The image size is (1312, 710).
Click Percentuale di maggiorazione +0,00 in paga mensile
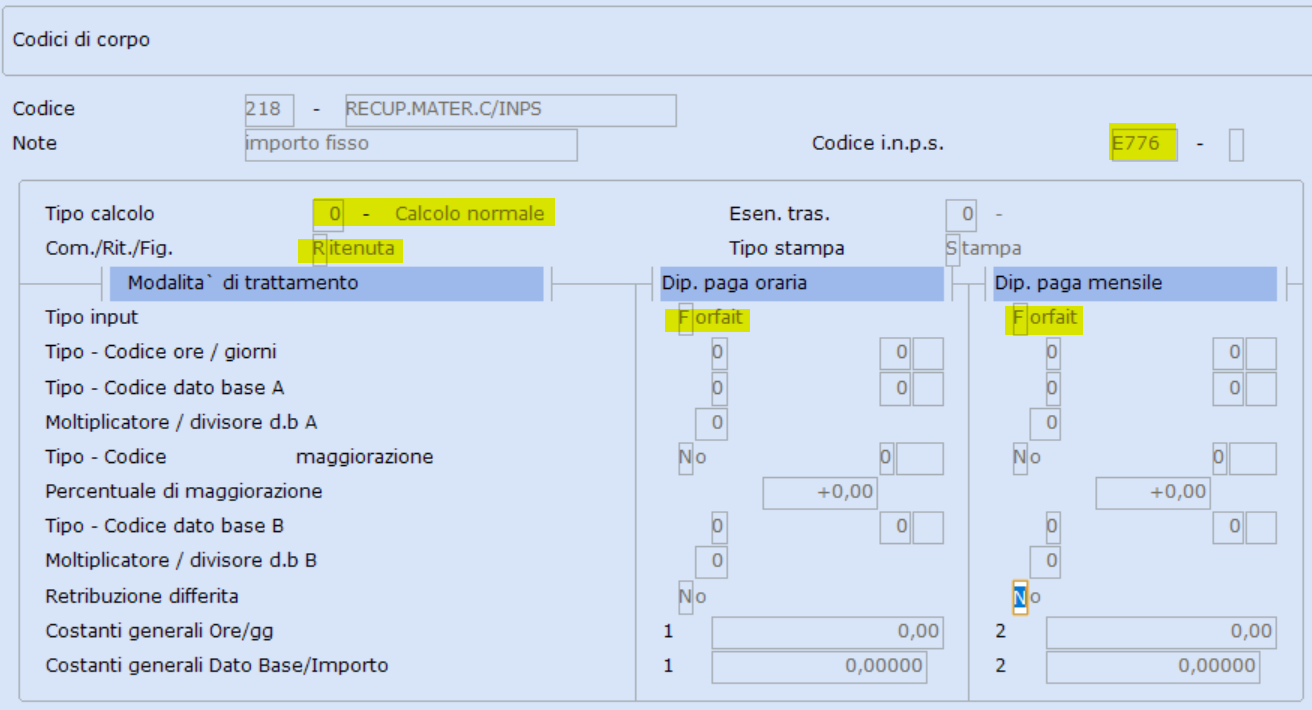(1153, 492)
